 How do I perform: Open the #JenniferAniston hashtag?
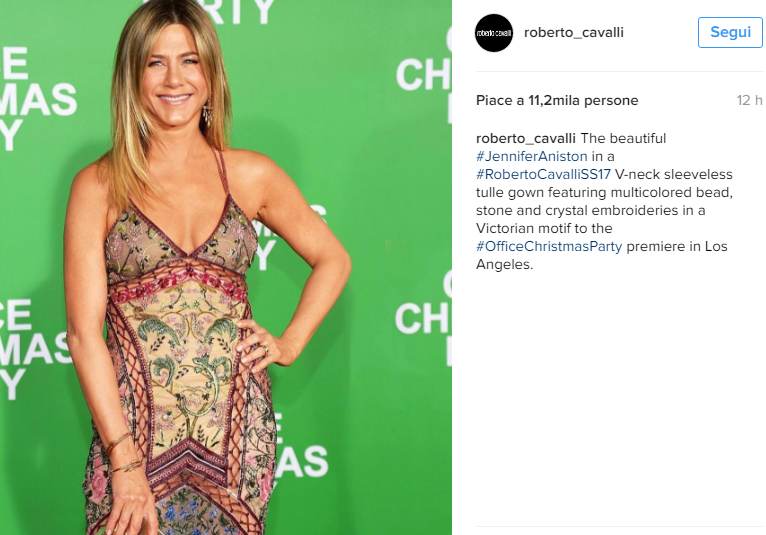click(x=532, y=156)
